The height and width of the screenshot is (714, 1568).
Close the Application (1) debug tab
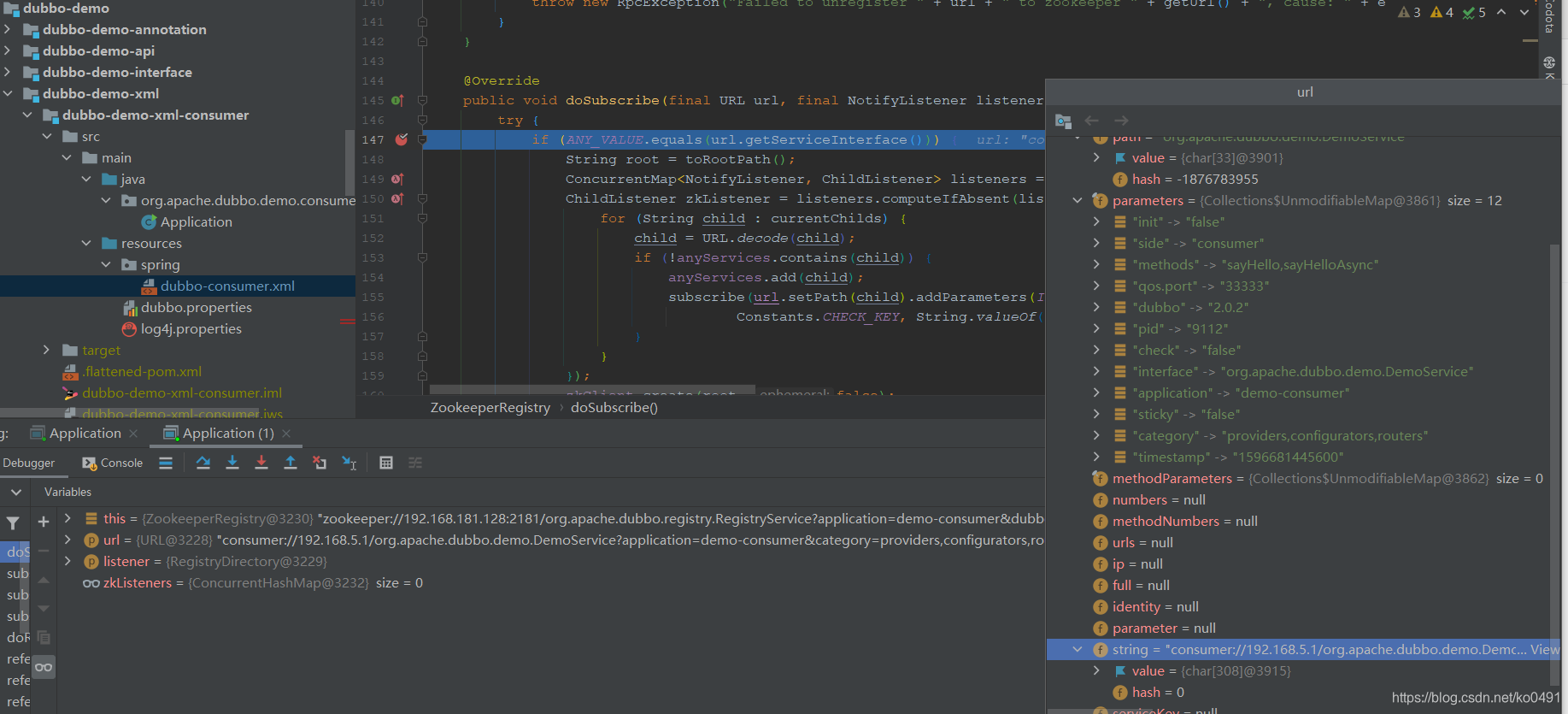tap(286, 434)
